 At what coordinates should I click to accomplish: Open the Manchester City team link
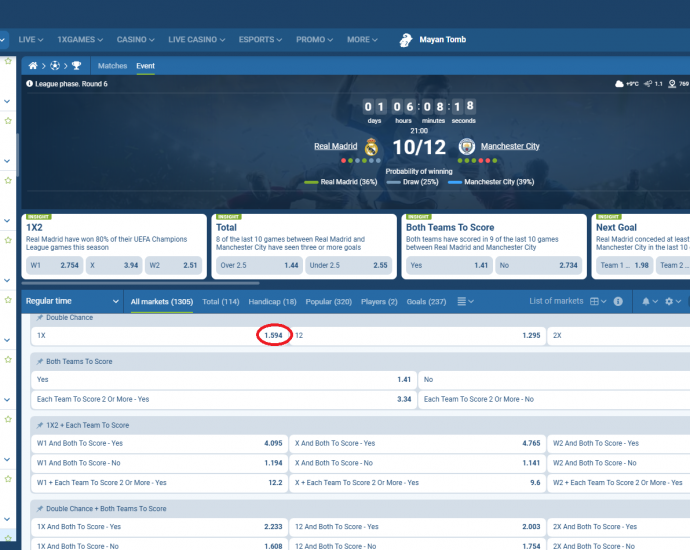pyautogui.click(x=510, y=146)
